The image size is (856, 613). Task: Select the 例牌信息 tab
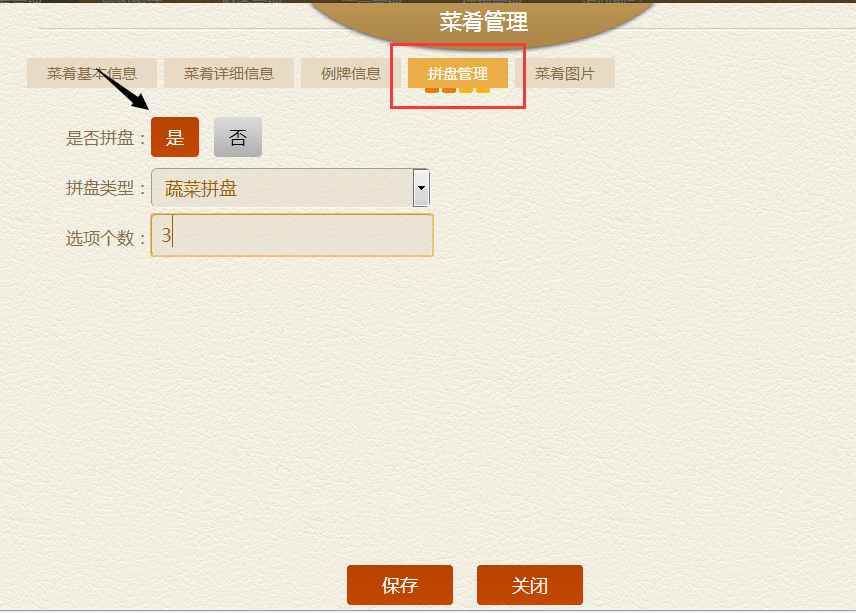coord(350,73)
